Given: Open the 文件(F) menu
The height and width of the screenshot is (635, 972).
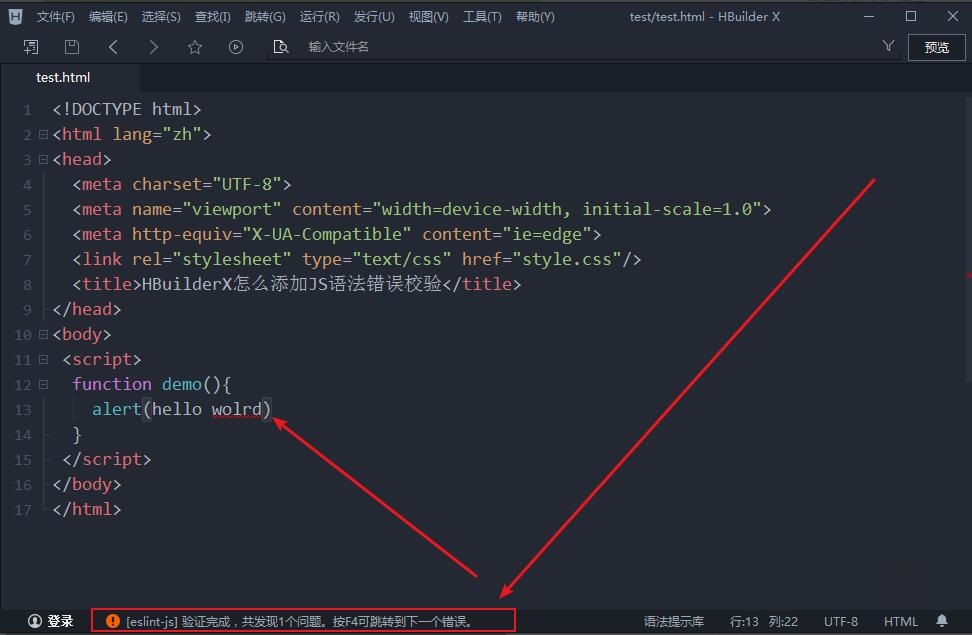Looking at the screenshot, I should point(55,17).
